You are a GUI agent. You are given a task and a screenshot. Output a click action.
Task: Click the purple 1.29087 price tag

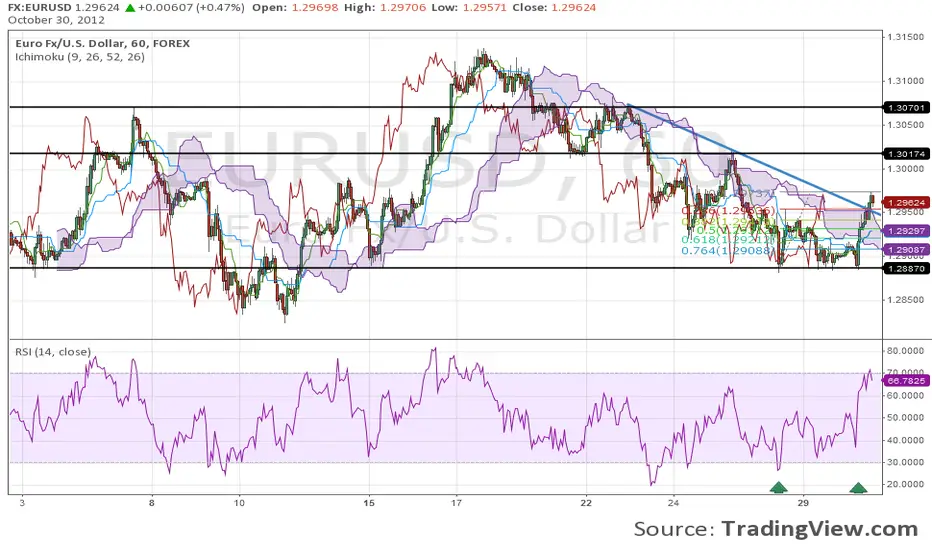click(906, 250)
